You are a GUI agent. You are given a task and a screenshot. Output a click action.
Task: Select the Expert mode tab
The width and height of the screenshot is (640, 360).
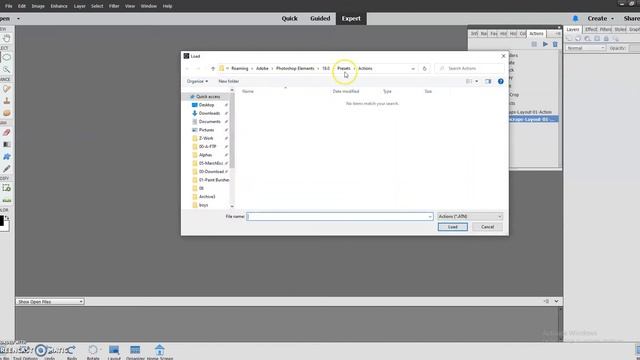click(x=351, y=18)
